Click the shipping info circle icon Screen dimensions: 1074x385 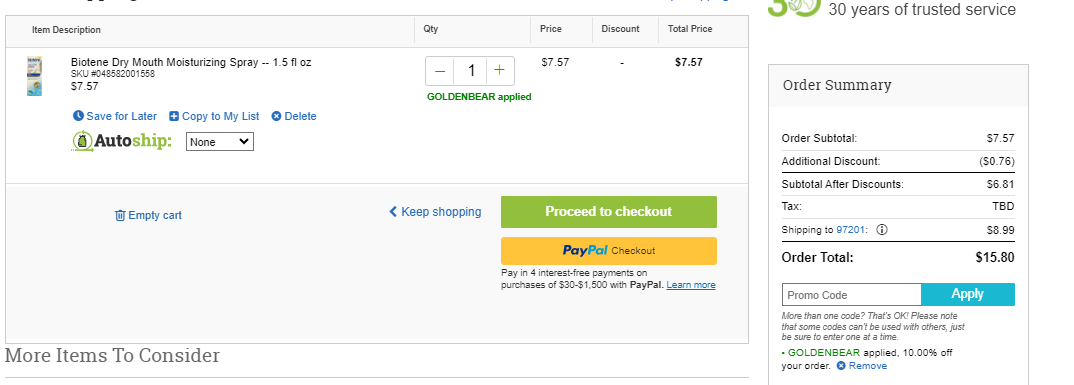[x=882, y=230]
